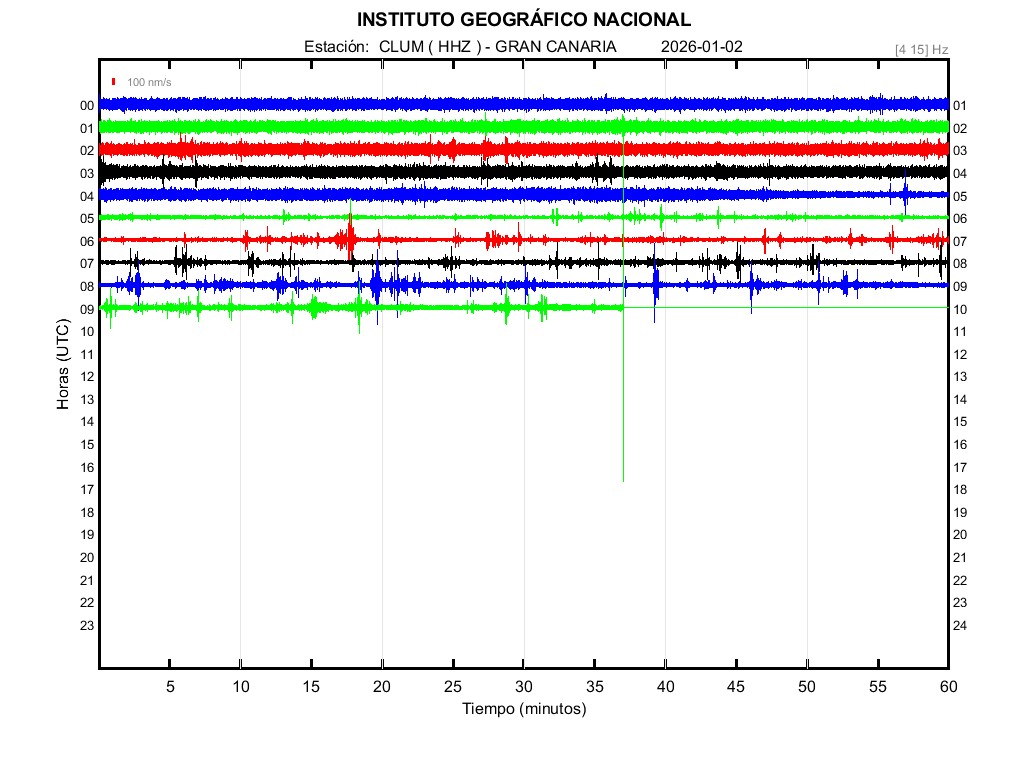Click the 09 hour label on left axis
The image size is (1024, 768).
(x=87, y=309)
